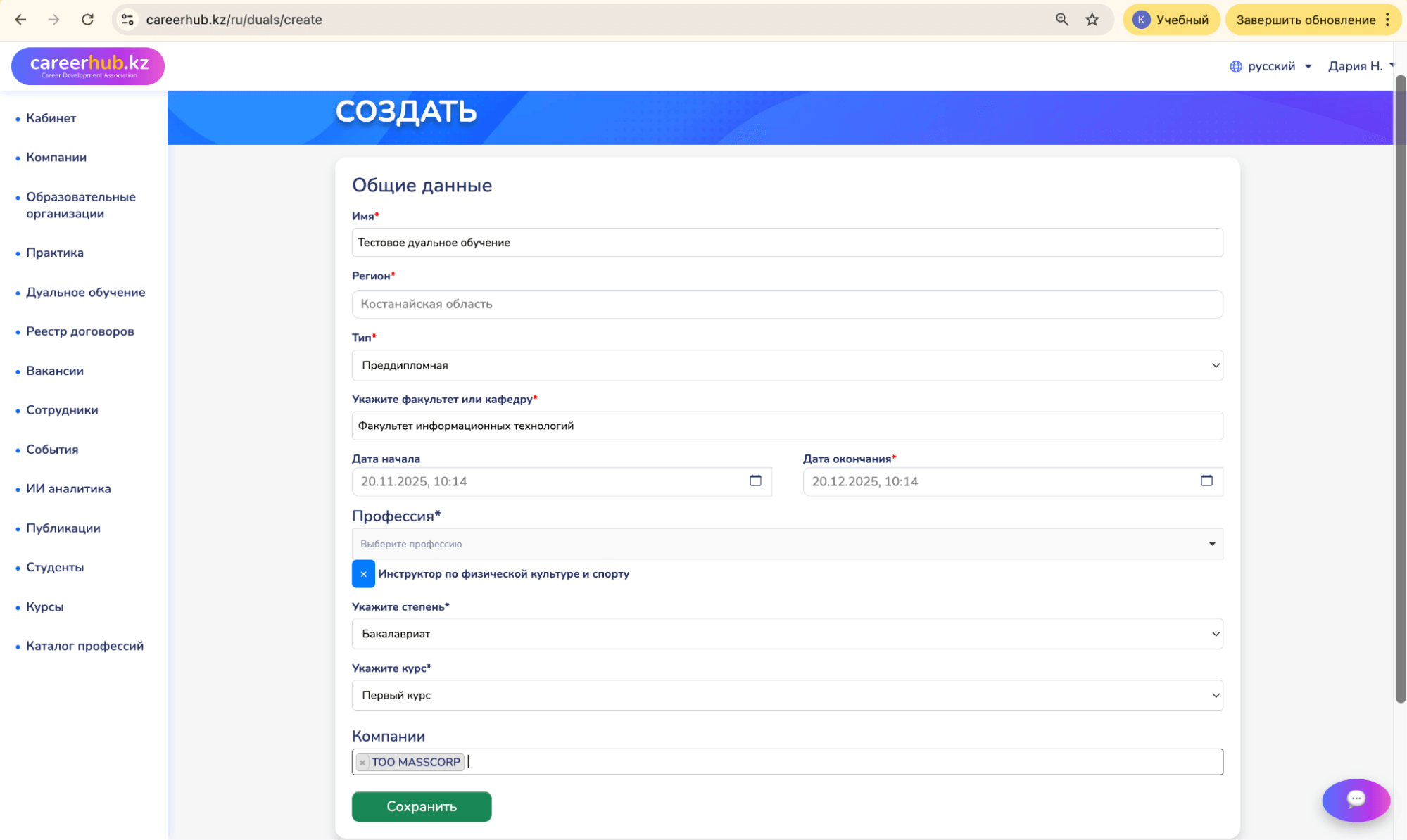This screenshot has width=1407, height=840.
Task: Remove the Инструктор по физической культуре profession tag
Action: 363,574
